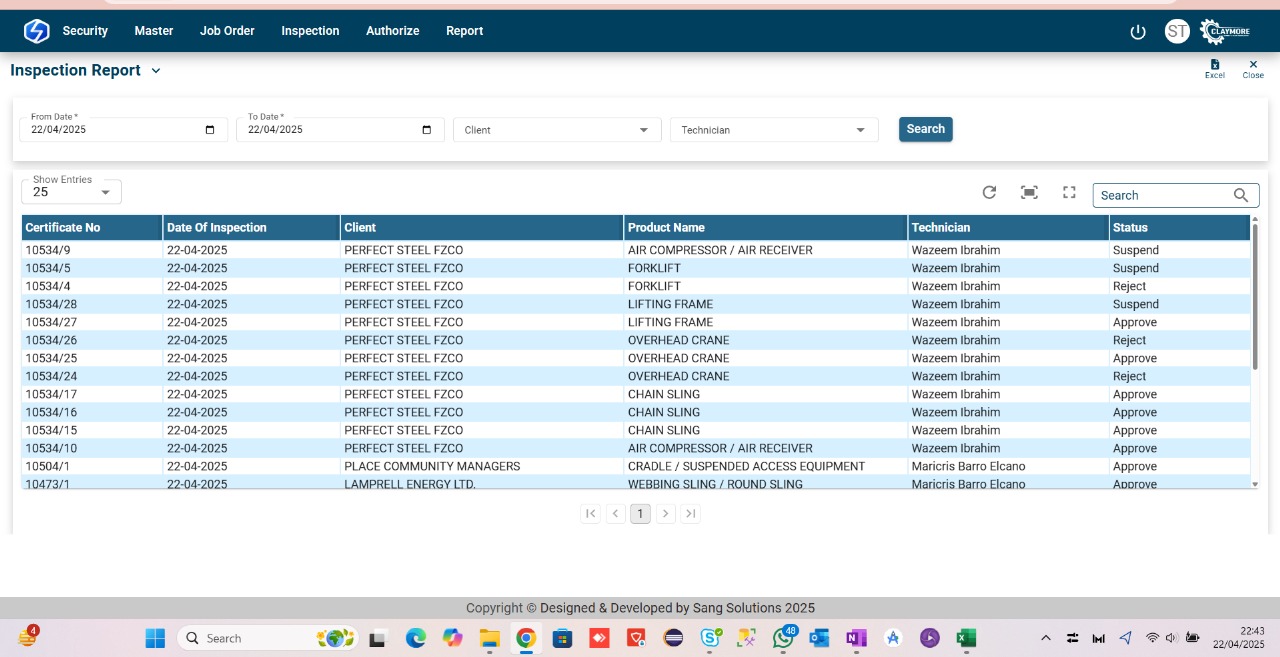The width and height of the screenshot is (1280, 657).
Task: Click the Close page icon
Action: (x=1253, y=66)
